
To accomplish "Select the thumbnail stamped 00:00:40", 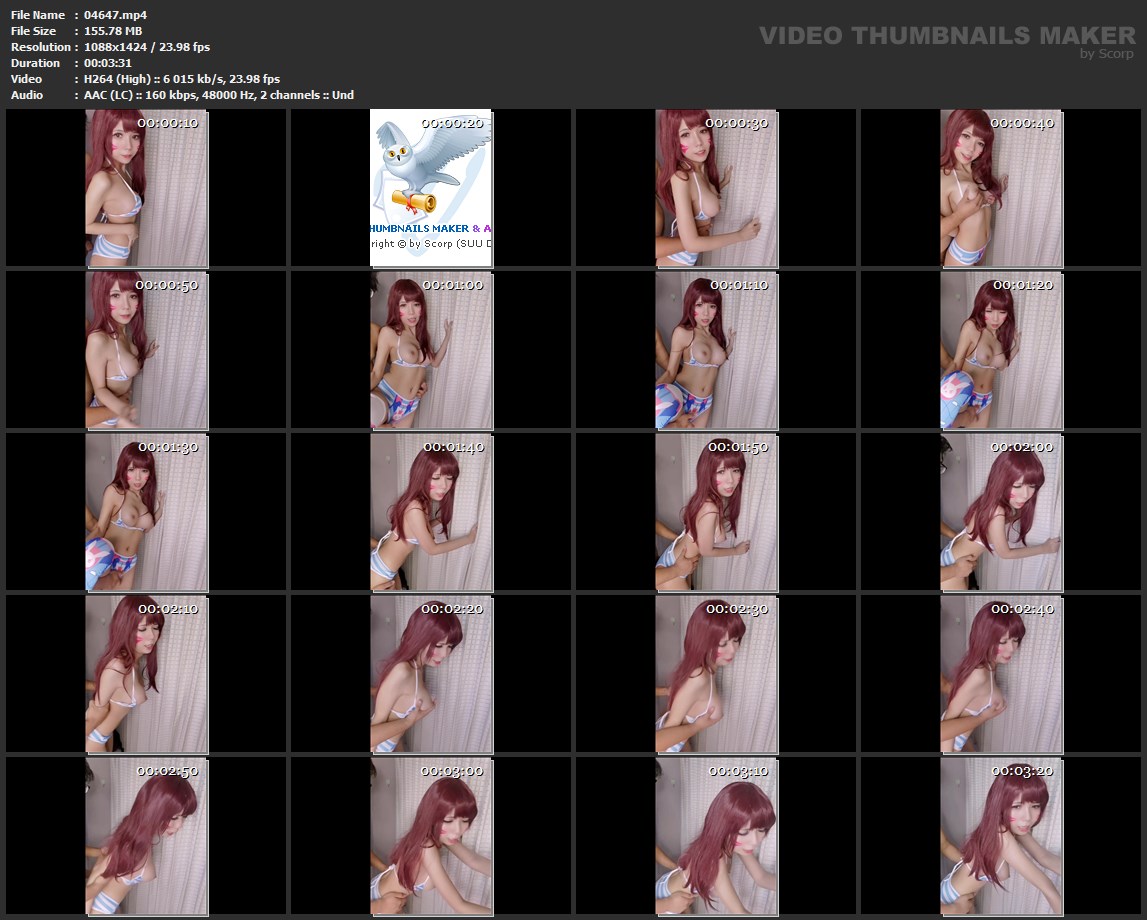I will pyautogui.click(x=1001, y=188).
